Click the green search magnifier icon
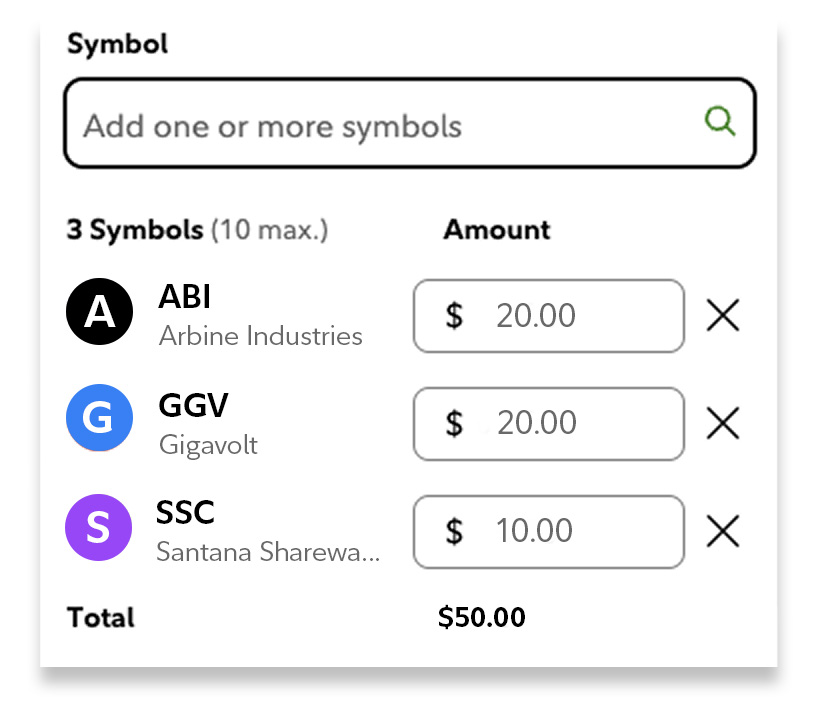The image size is (819, 706). coord(720,122)
